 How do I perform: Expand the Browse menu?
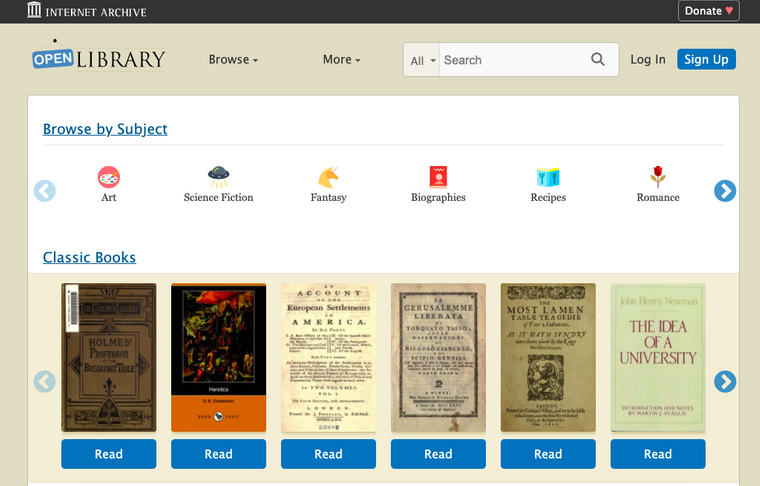tap(233, 60)
